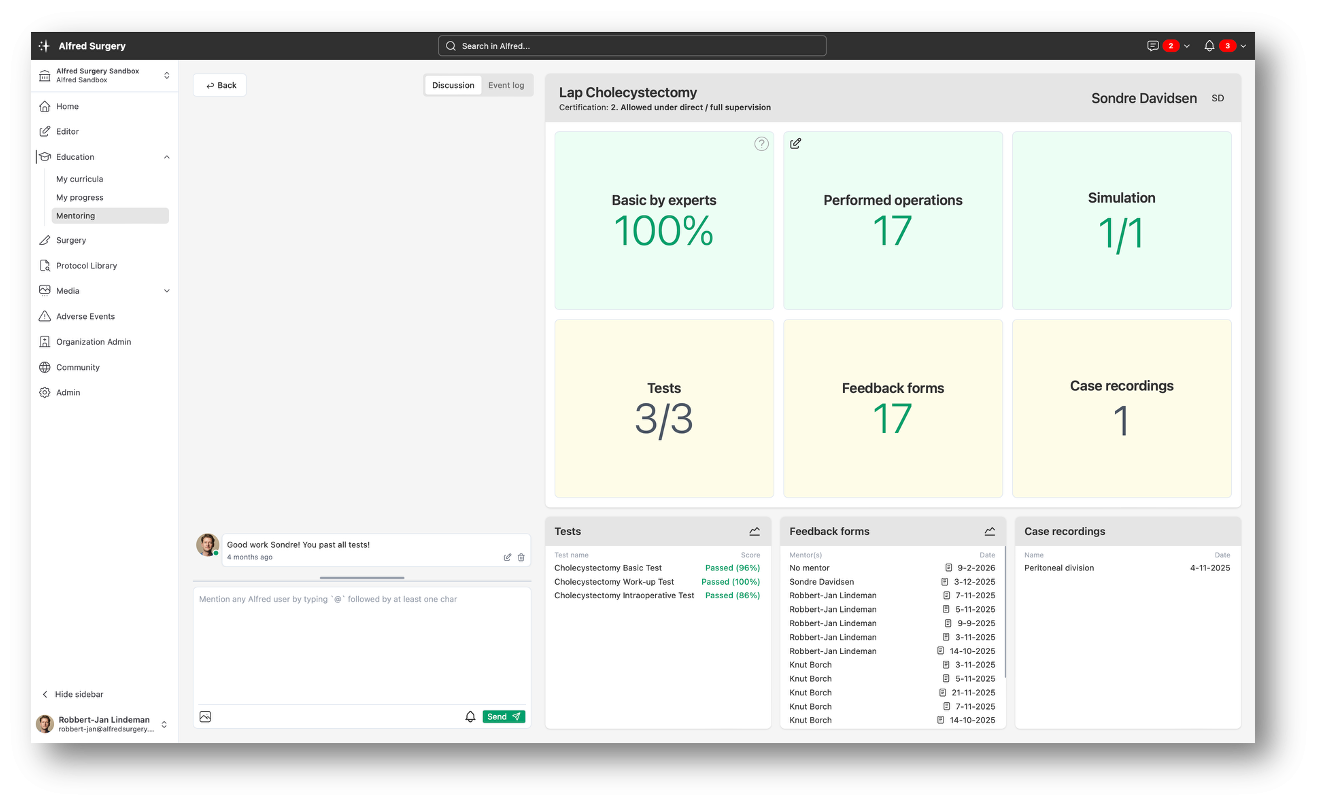This screenshot has height=806, width=1318.
Task: Open the form icon for the 3-12-2025 feedback
Action: tap(945, 582)
